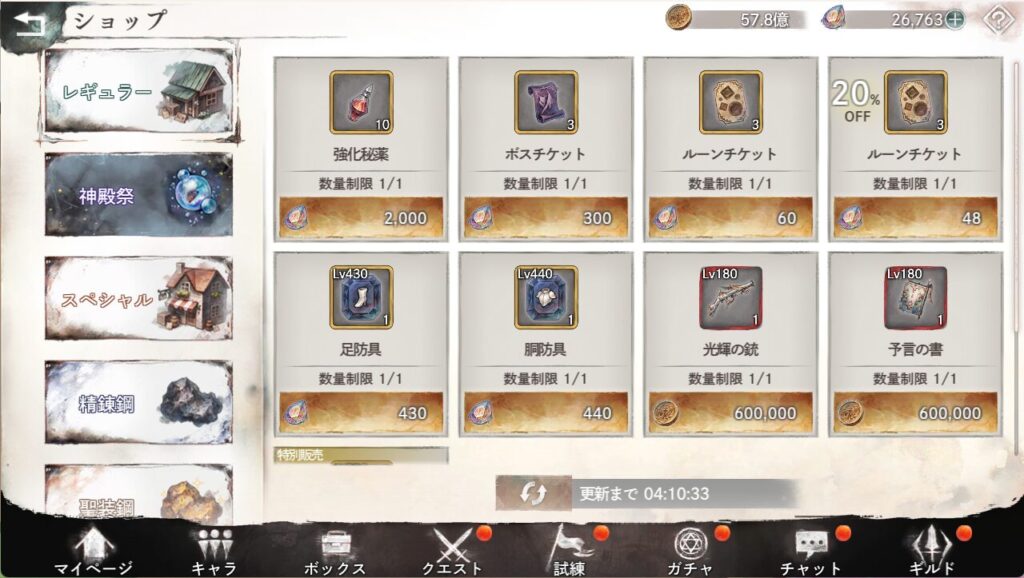
Task: Refresh the shop with the reload icon
Action: point(534,493)
